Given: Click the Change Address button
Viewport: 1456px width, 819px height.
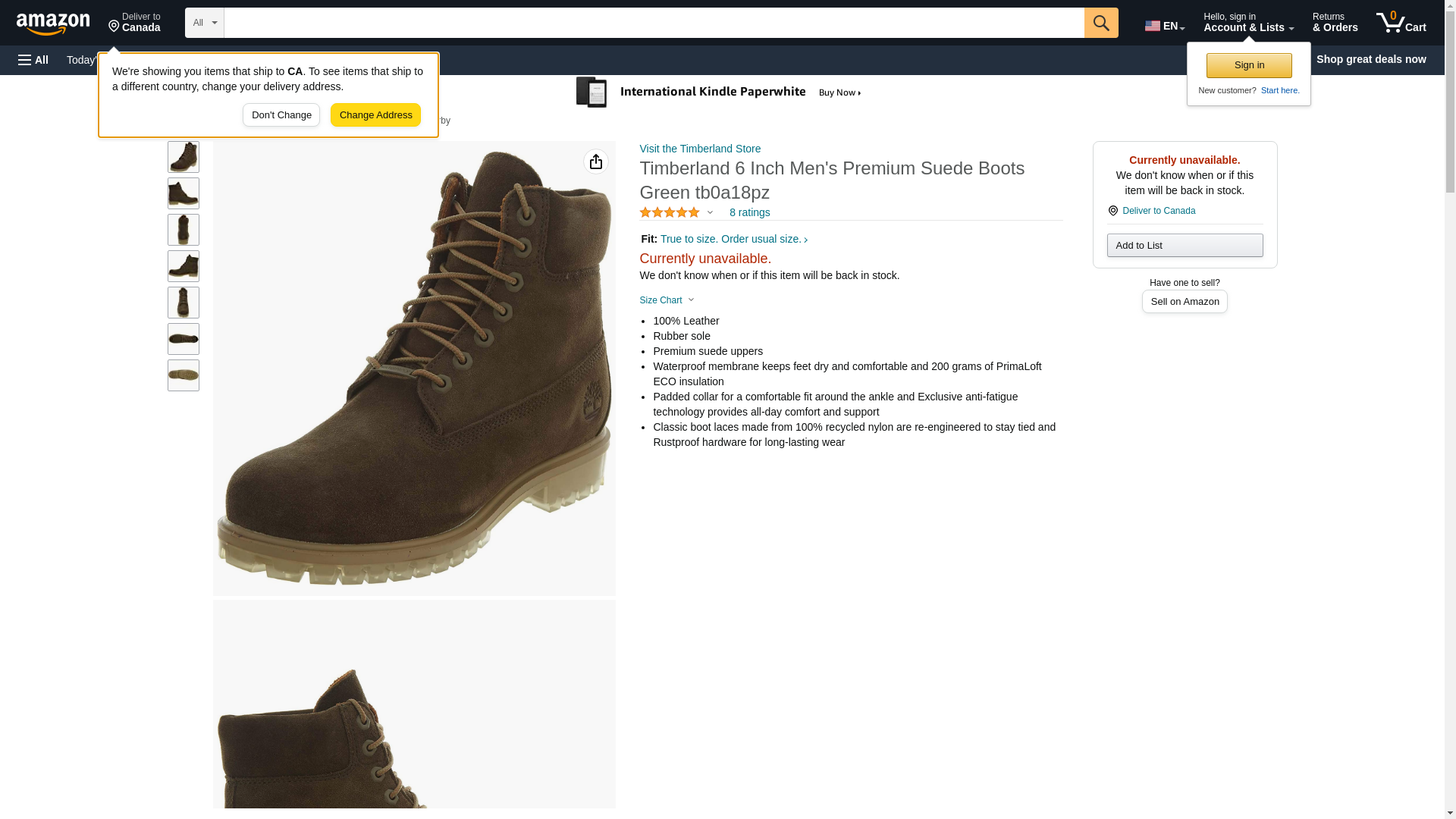Looking at the screenshot, I should (375, 115).
